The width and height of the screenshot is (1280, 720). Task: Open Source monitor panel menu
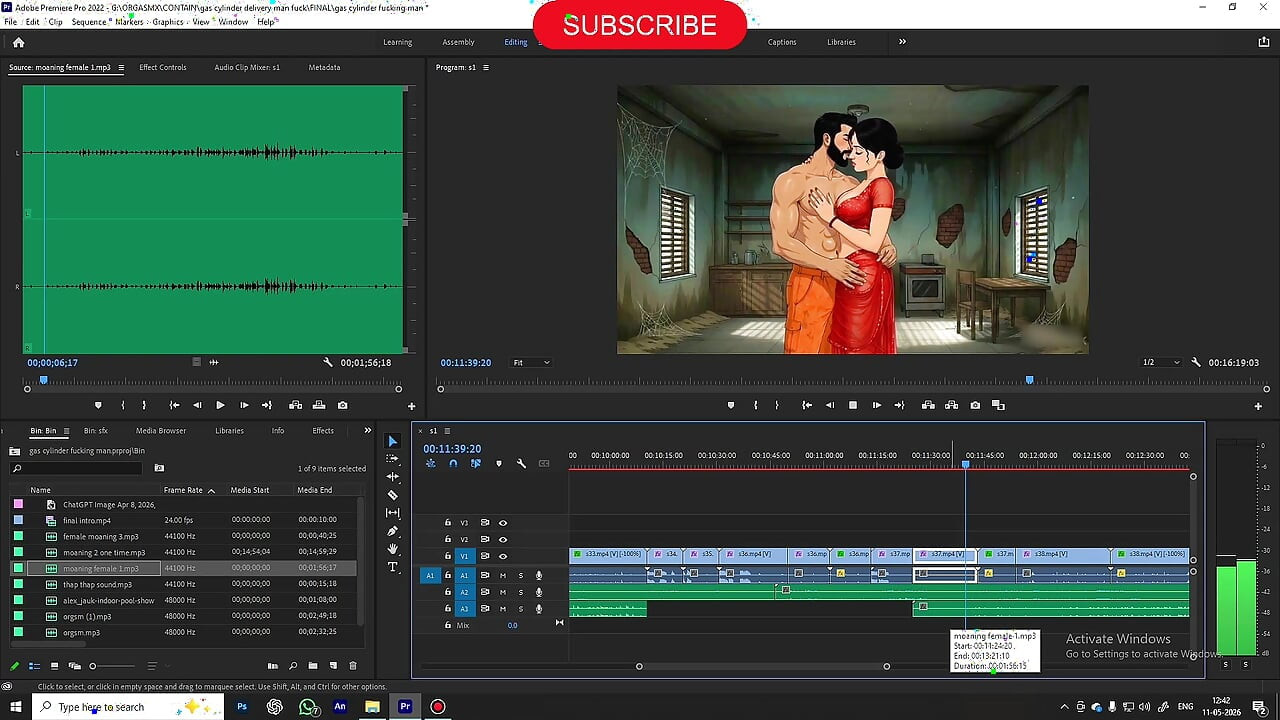pyautogui.click(x=121, y=68)
